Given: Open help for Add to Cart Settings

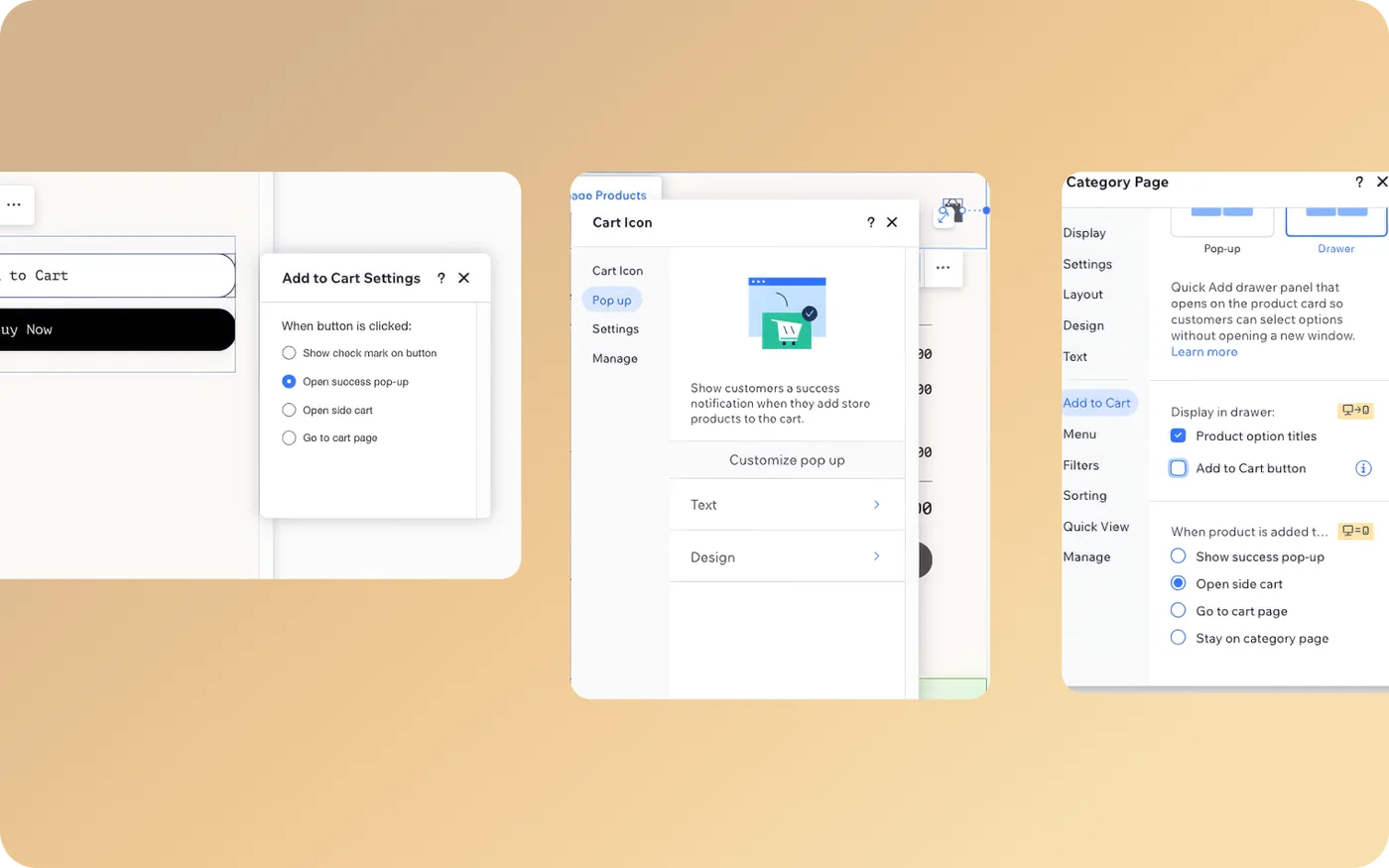Looking at the screenshot, I should point(442,279).
